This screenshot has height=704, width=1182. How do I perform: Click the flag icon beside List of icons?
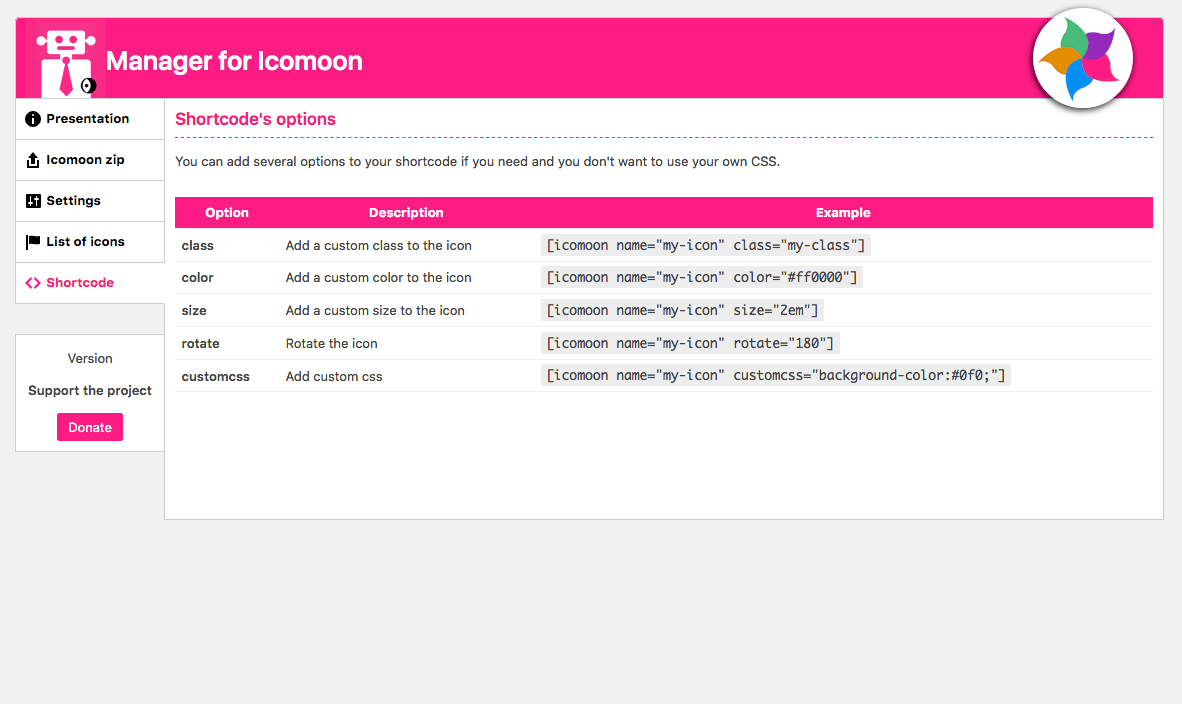[x=33, y=242]
